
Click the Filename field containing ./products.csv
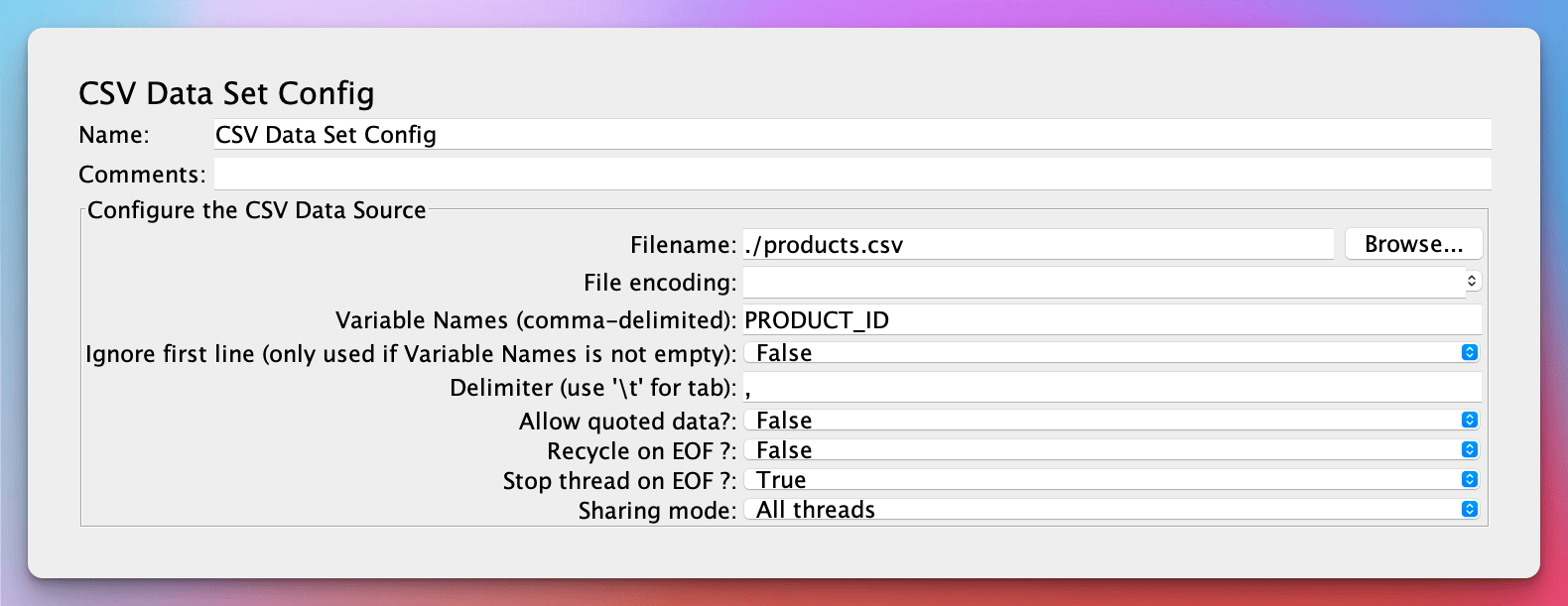(1037, 245)
